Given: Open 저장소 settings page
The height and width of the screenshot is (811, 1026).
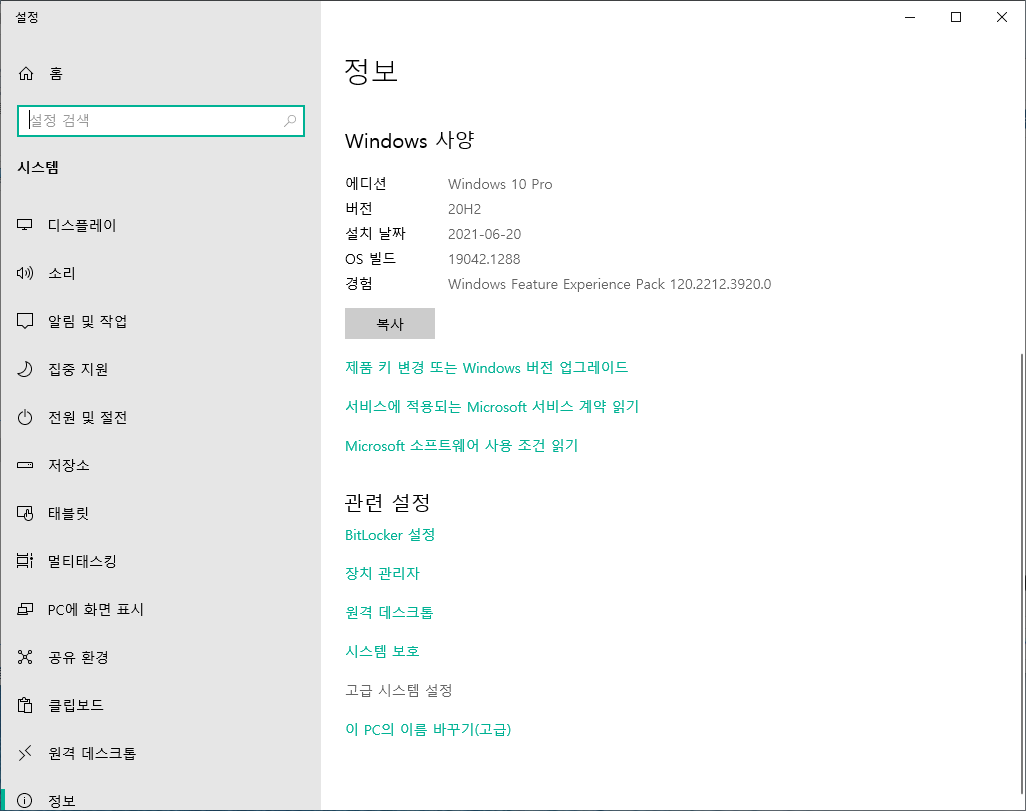Looking at the screenshot, I should click(x=160, y=465).
